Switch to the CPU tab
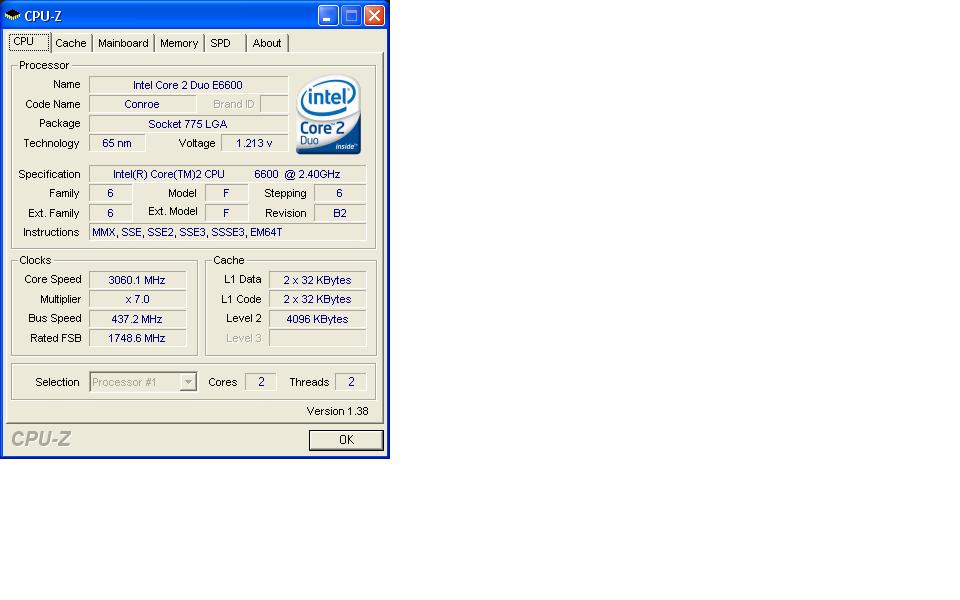 pos(29,42)
